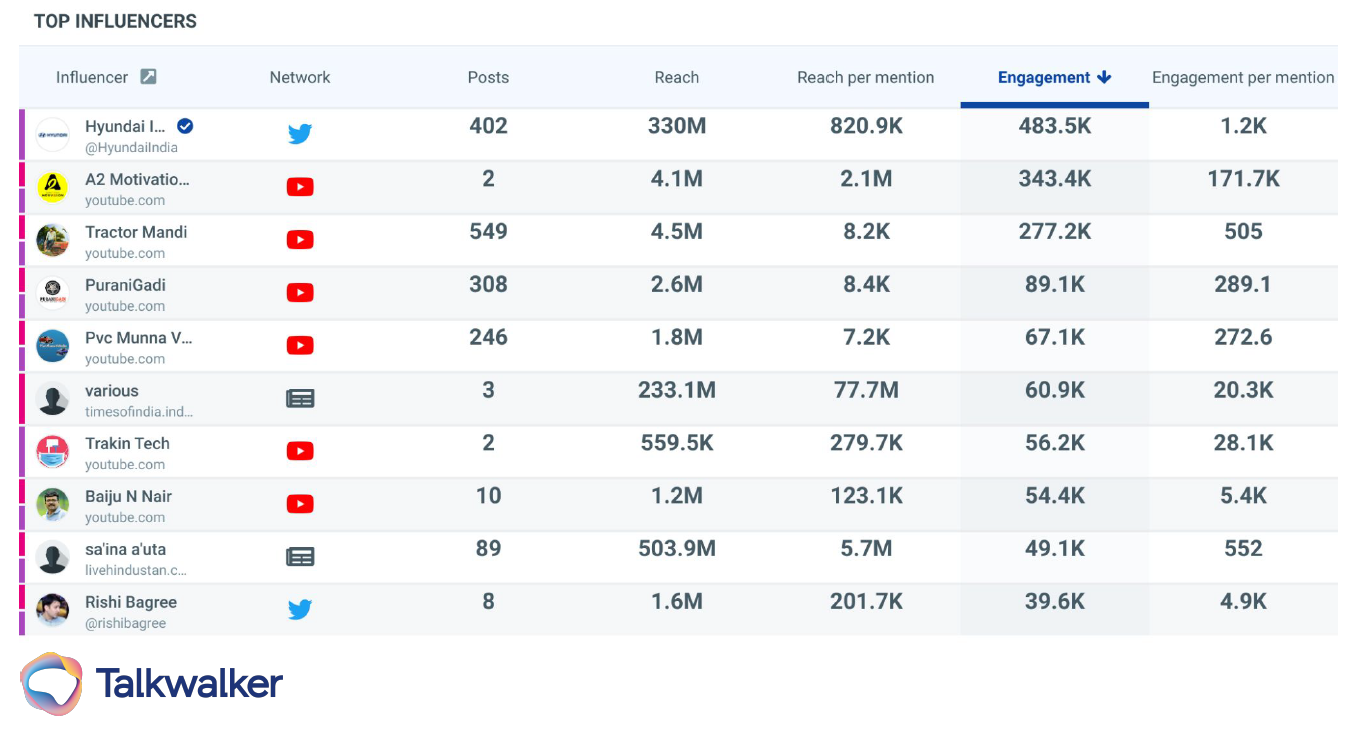Click the YouTube icon for Tractor Mandi
1367x730 pixels.
click(300, 239)
